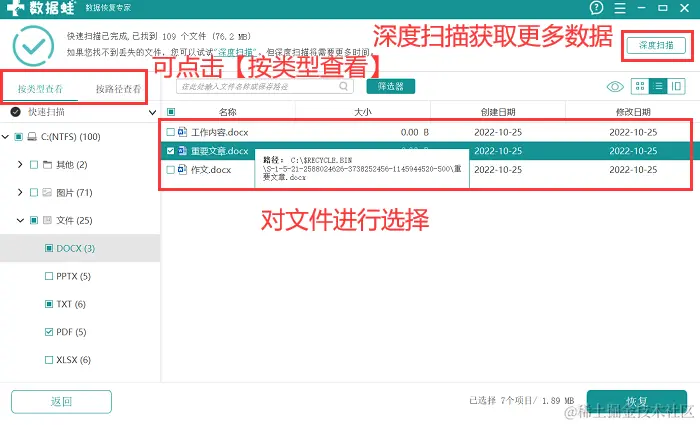The height and width of the screenshot is (425, 700).
Task: Click the 工作内容.docx file icon
Action: pyautogui.click(x=182, y=132)
